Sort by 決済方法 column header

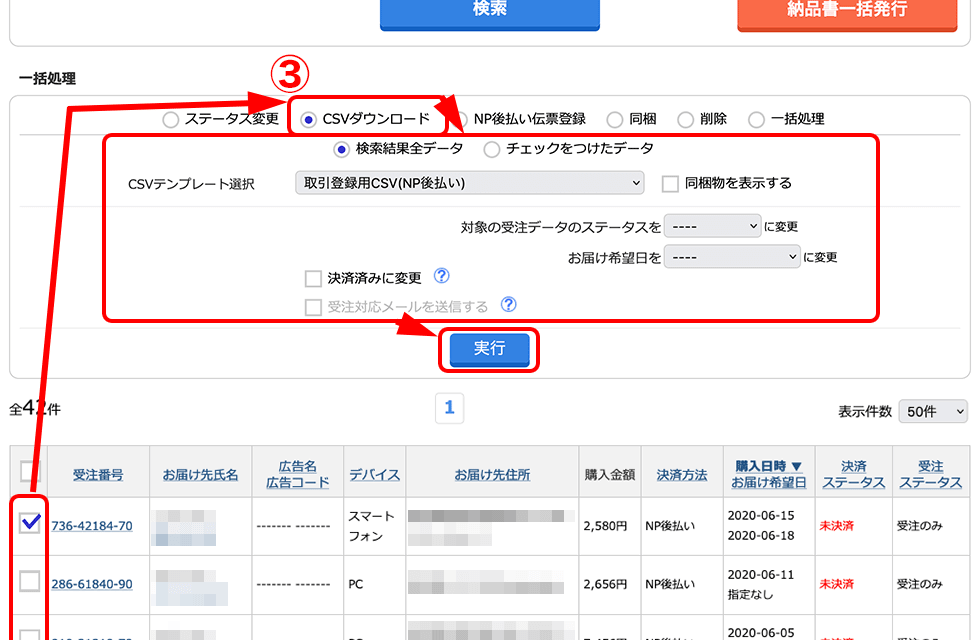[x=682, y=475]
